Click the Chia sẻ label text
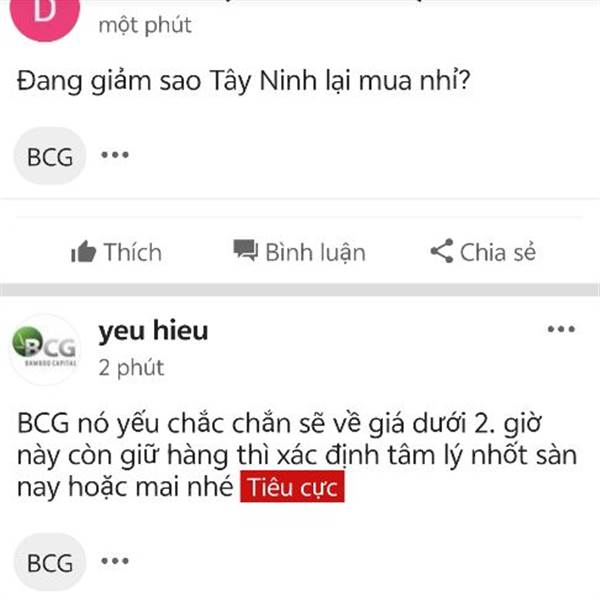Viewport: 600px width, 600px height. (498, 252)
